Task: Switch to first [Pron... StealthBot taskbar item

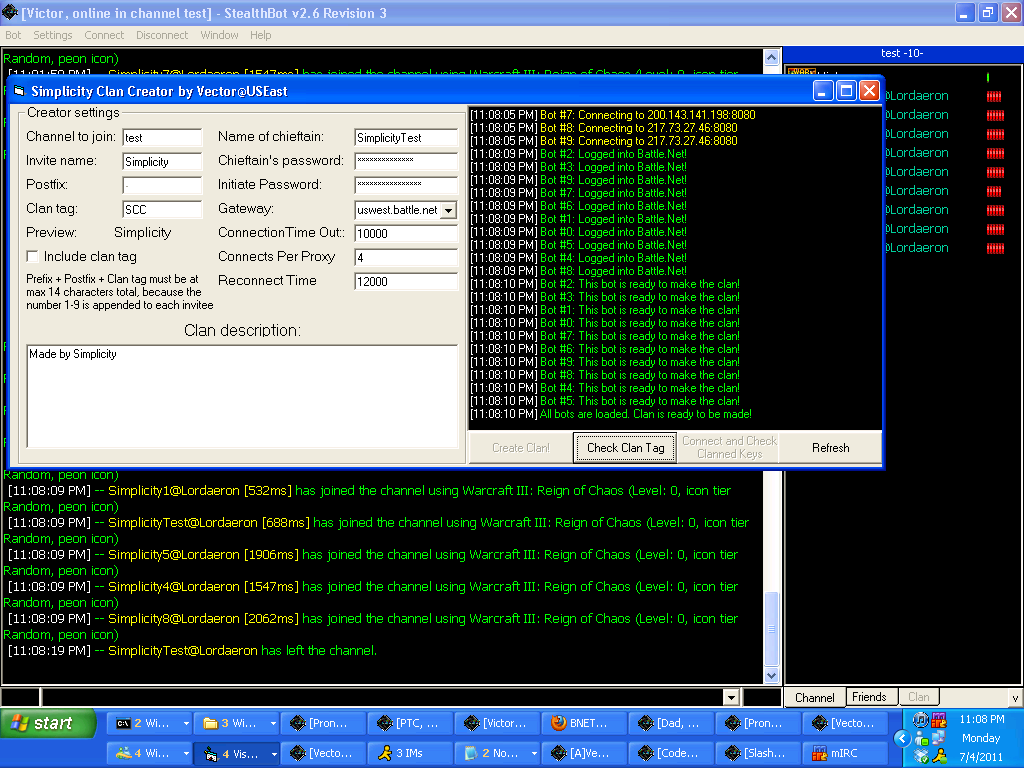Action: (x=323, y=723)
